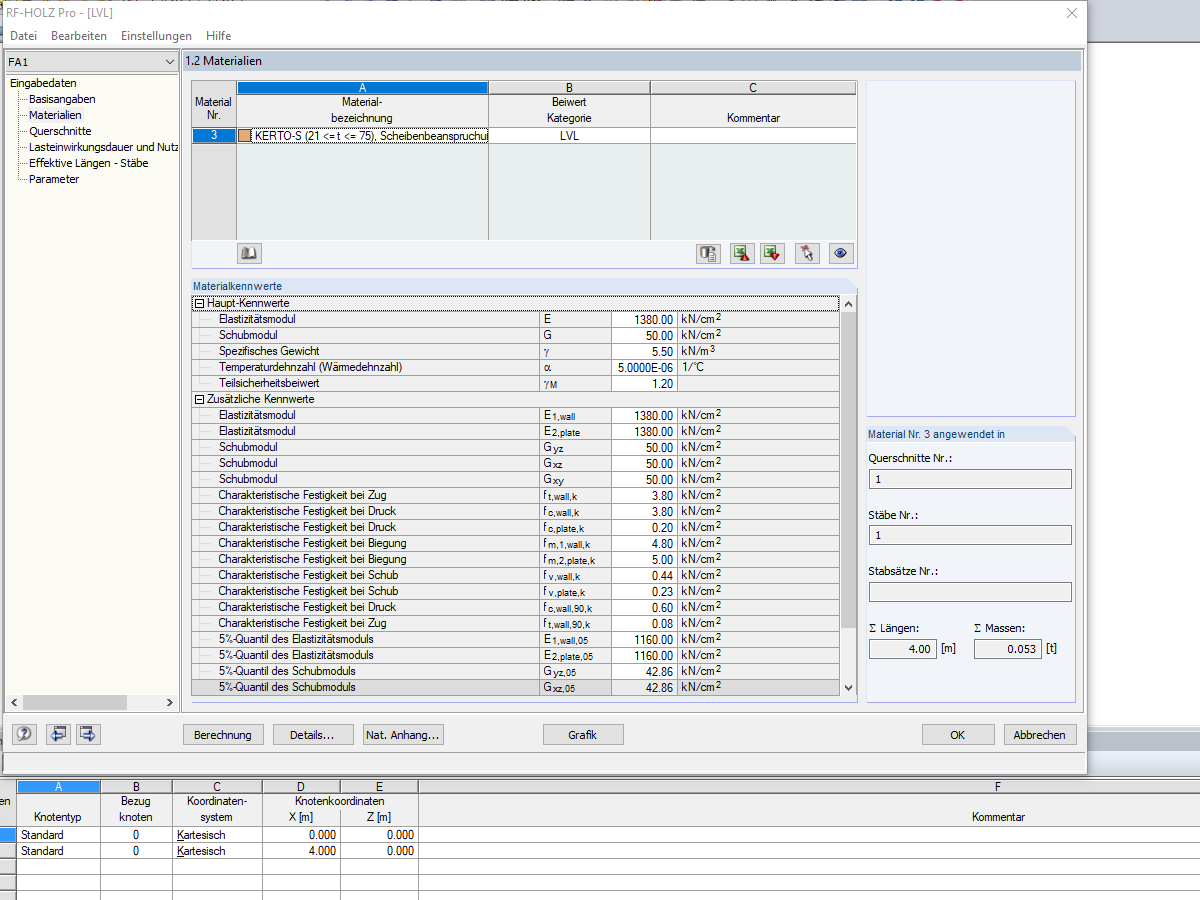Open the Bearbeiten menu
1200x900 pixels.
click(79, 35)
